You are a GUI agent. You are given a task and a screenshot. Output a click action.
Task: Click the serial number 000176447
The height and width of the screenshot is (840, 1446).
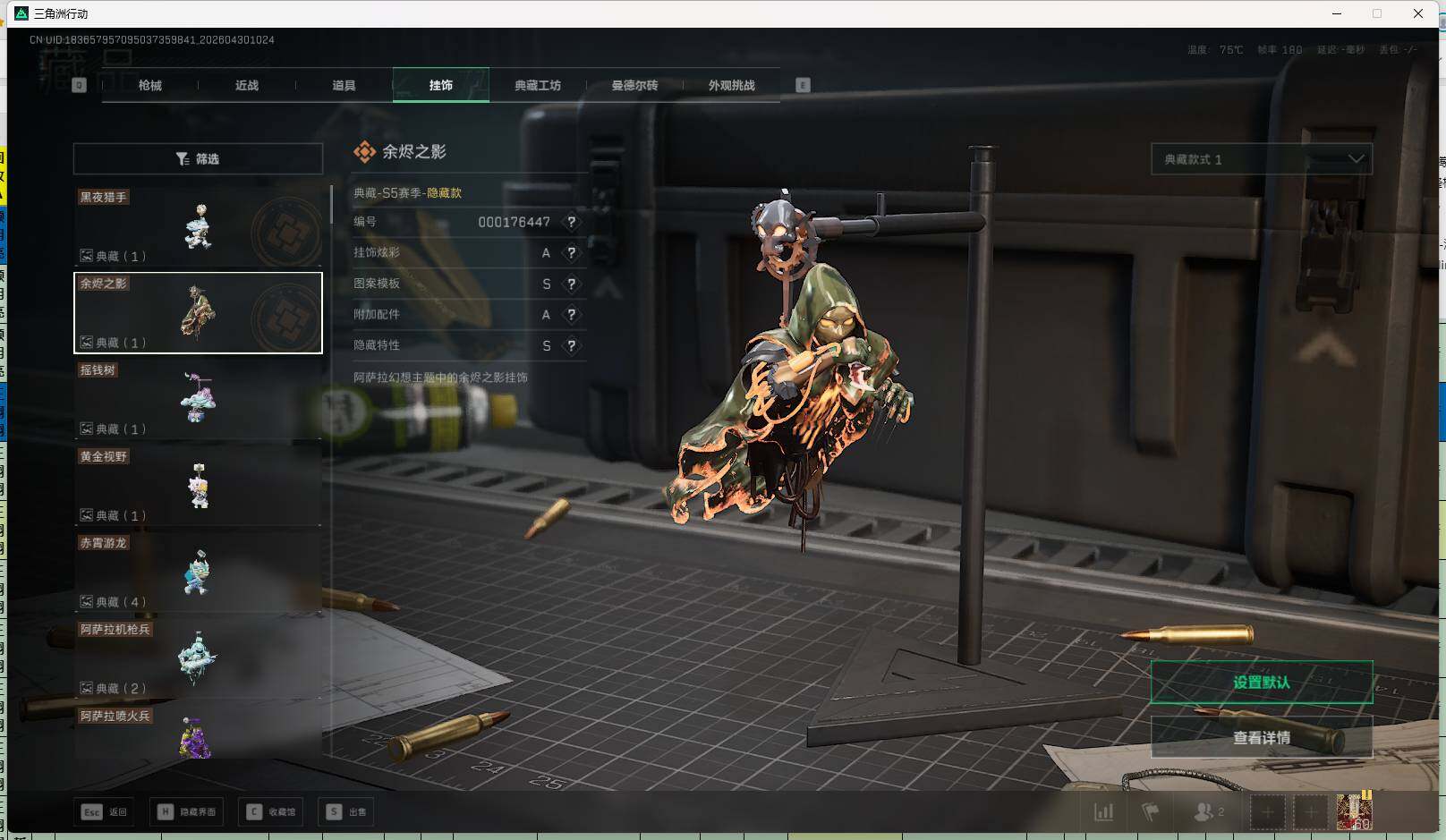pyautogui.click(x=514, y=222)
